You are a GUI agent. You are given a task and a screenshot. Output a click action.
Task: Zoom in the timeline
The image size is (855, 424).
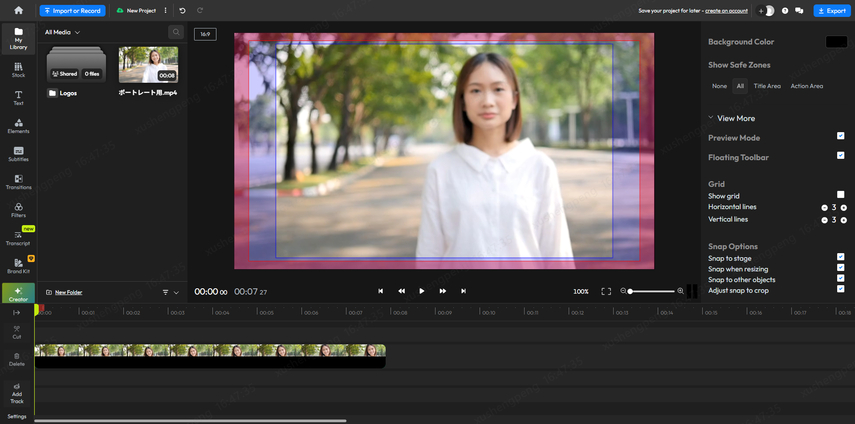[681, 292]
